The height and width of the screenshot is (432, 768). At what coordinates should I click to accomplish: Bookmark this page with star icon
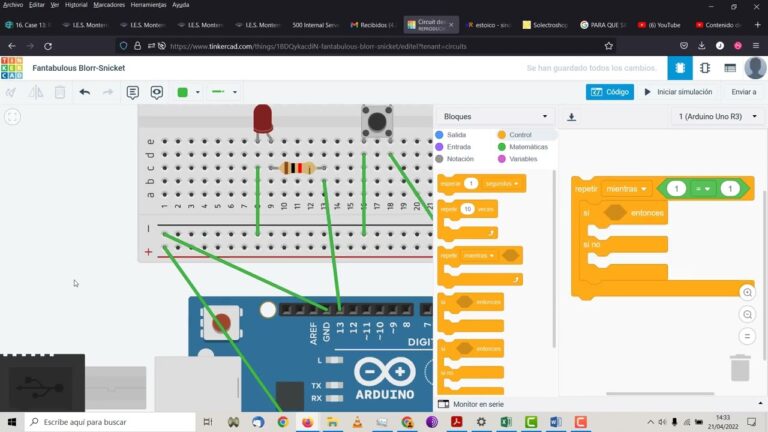click(609, 46)
